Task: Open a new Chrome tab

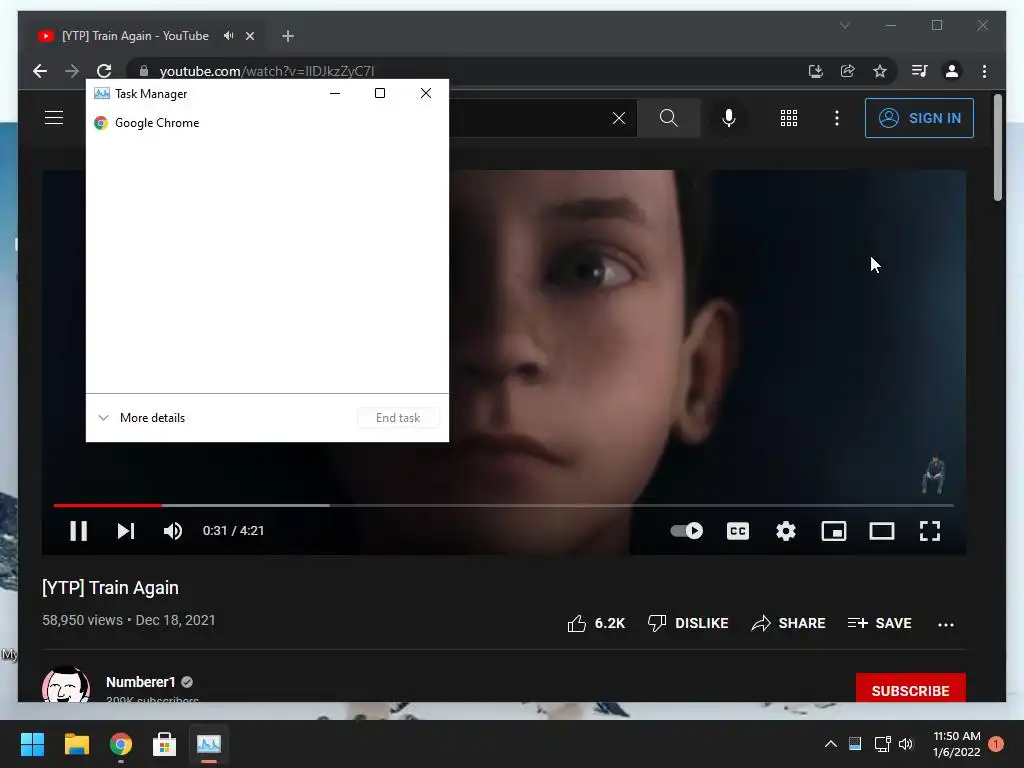Action: point(288,37)
